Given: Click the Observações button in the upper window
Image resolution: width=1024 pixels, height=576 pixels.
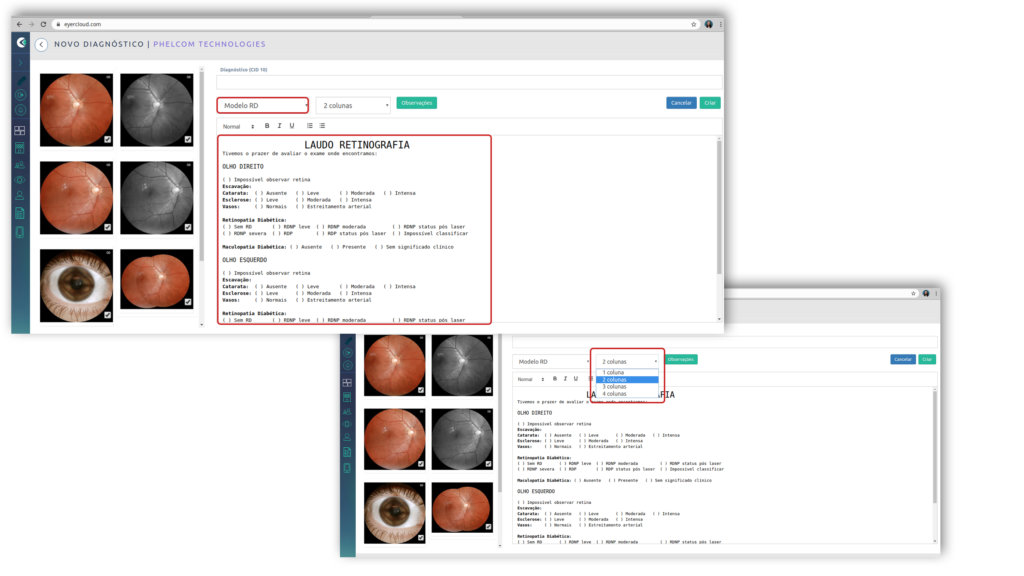Looking at the screenshot, I should click(417, 103).
